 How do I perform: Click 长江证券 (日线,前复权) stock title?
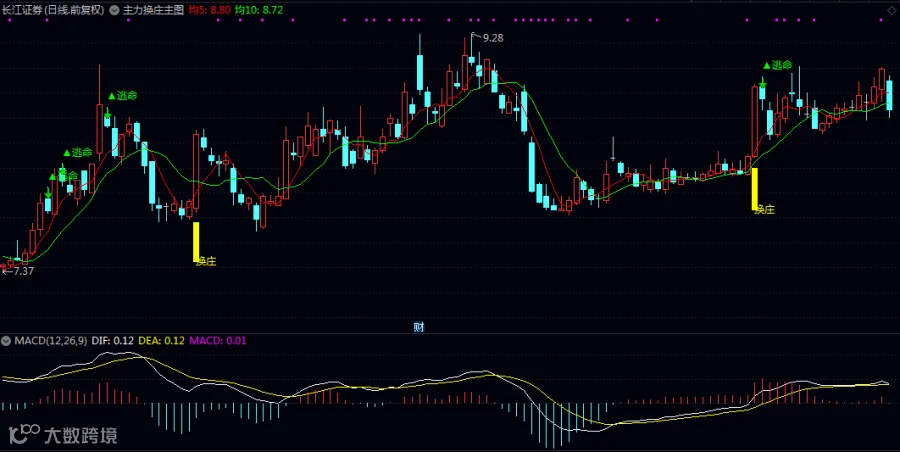(x=53, y=10)
